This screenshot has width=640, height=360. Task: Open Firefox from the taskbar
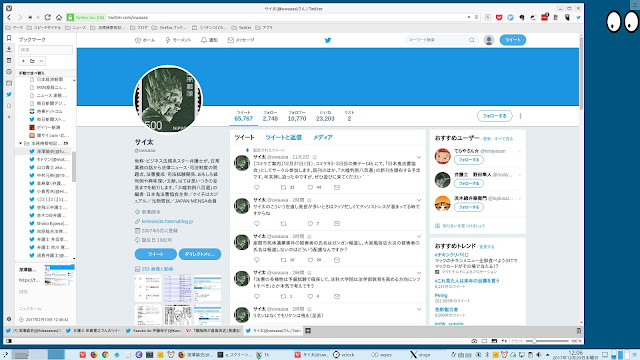[x=94, y=355]
